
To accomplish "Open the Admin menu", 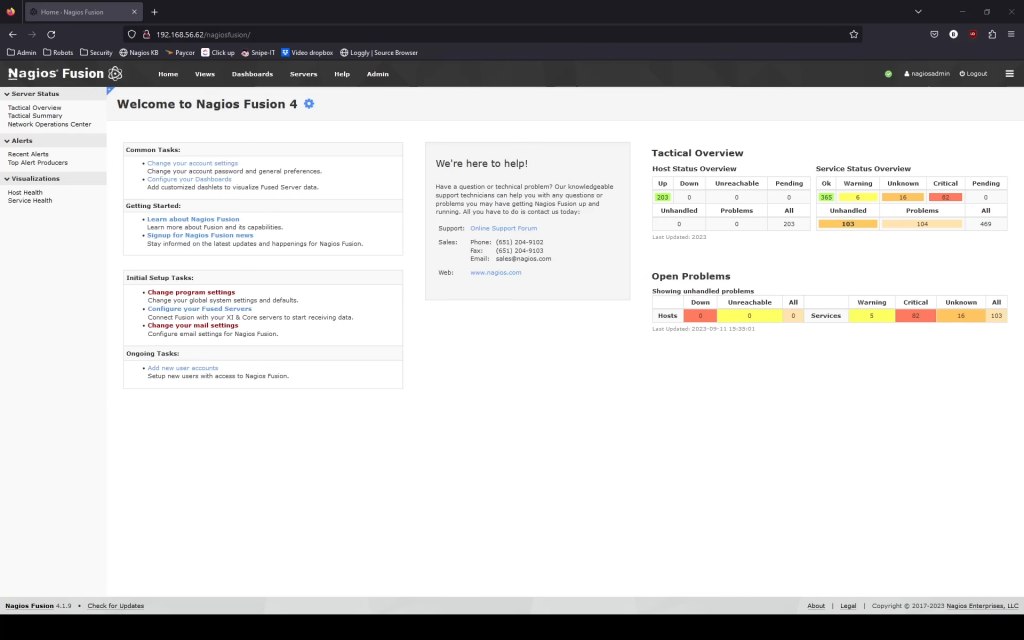I will 377,73.
